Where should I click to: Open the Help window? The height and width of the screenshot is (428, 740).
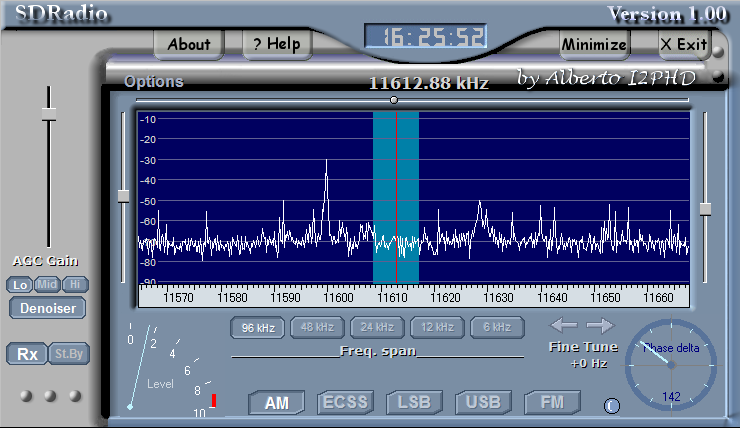(x=277, y=44)
